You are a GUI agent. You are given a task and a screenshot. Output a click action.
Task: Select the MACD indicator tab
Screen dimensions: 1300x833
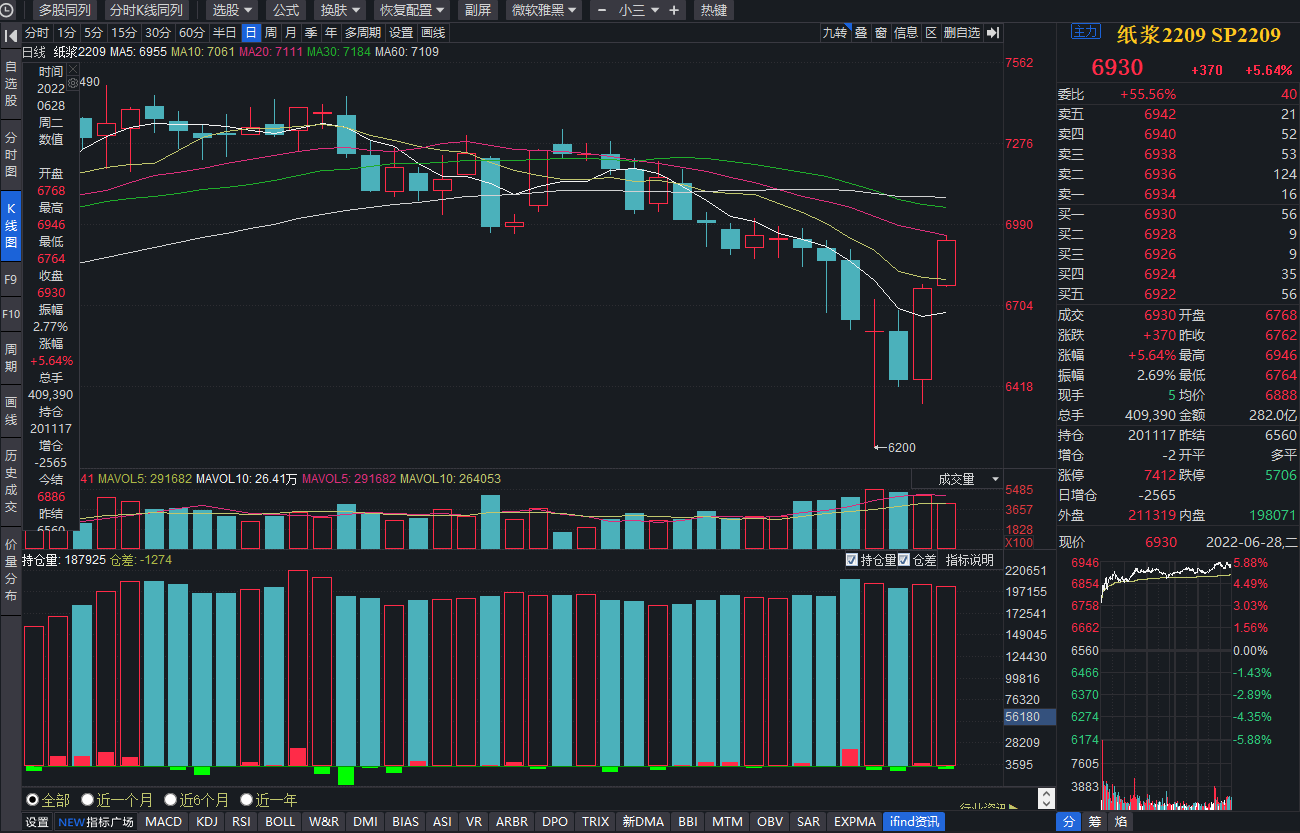(x=164, y=822)
